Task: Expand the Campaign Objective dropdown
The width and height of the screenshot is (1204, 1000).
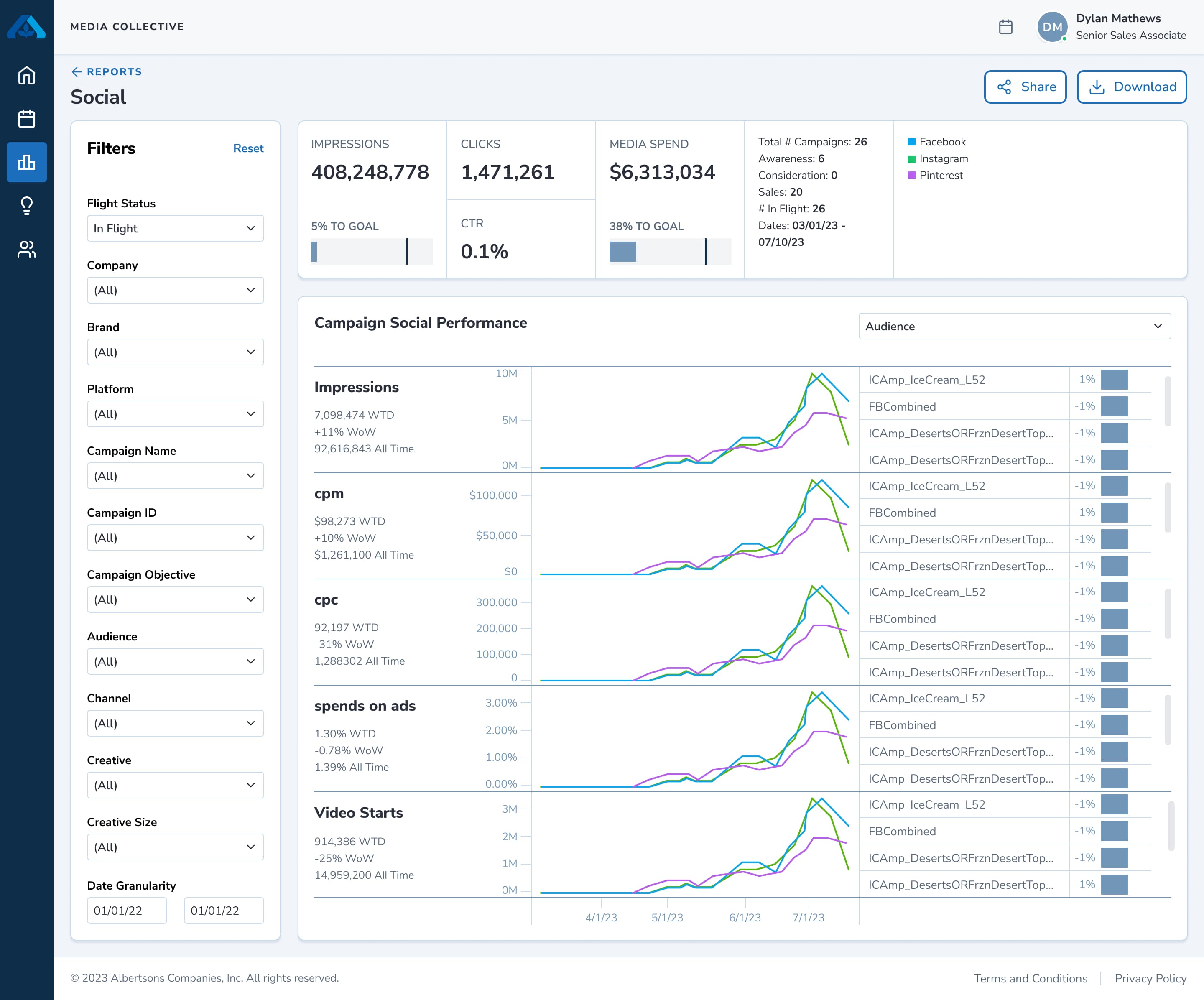Action: (175, 599)
